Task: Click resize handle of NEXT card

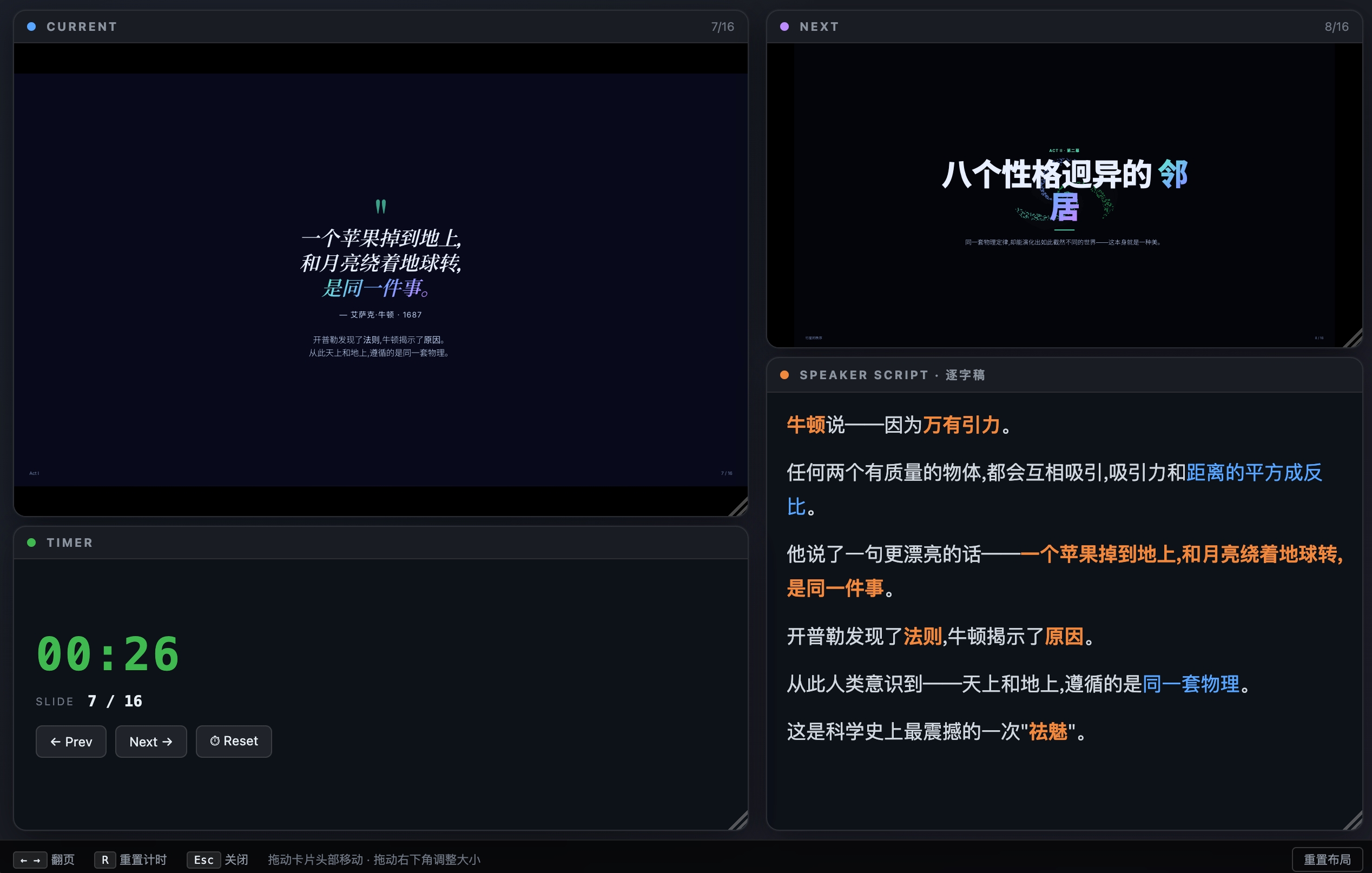Action: 1354,339
